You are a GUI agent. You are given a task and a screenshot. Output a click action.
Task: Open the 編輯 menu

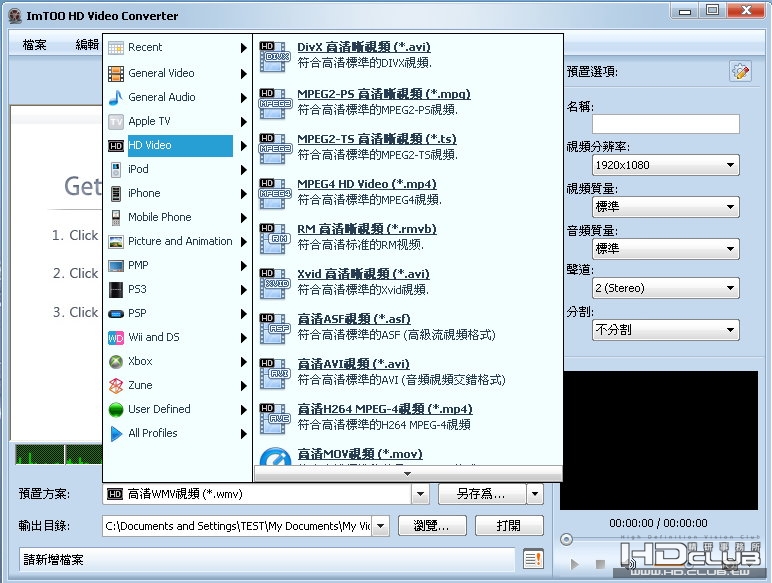click(x=87, y=45)
